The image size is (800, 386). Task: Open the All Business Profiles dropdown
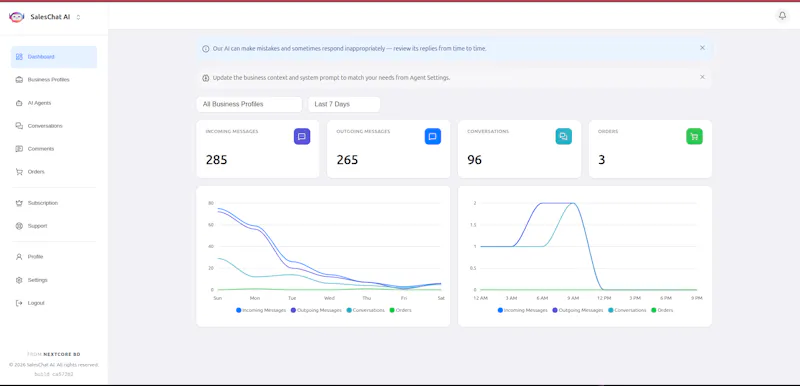tap(249, 104)
